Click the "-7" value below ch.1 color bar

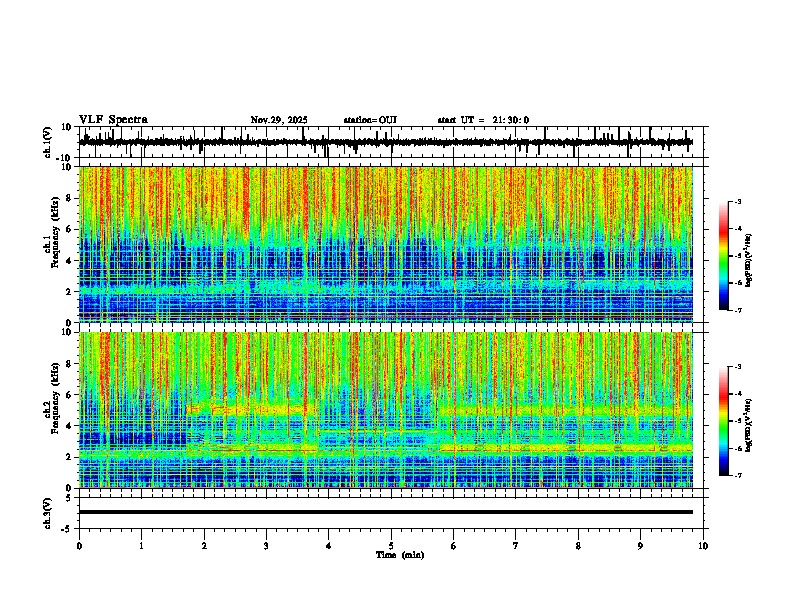[x=738, y=311]
